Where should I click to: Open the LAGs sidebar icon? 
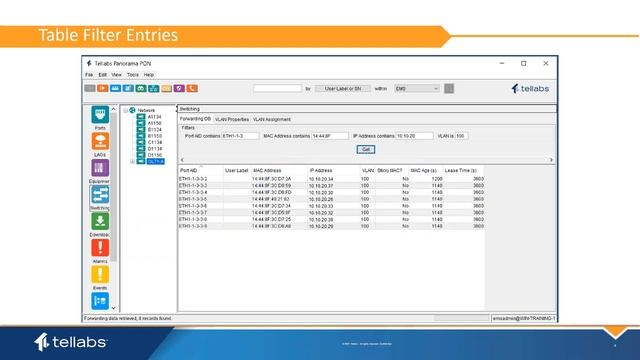[100, 141]
